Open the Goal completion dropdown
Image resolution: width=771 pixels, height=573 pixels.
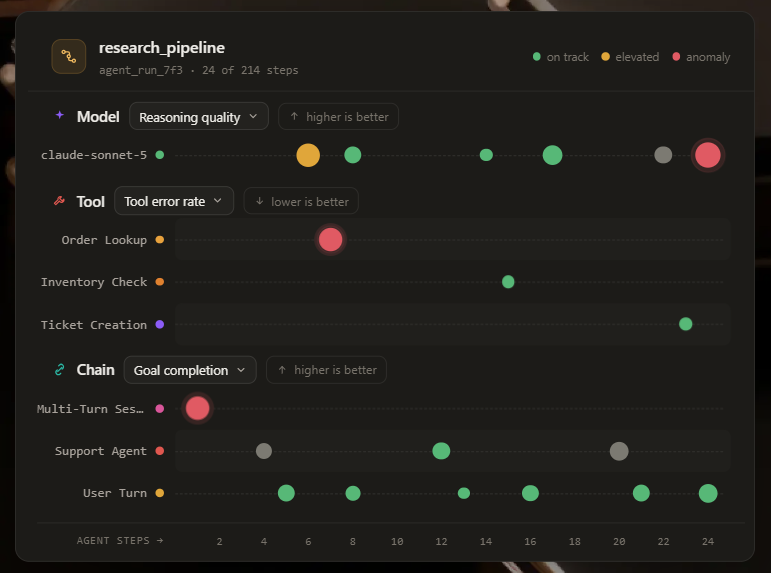190,370
